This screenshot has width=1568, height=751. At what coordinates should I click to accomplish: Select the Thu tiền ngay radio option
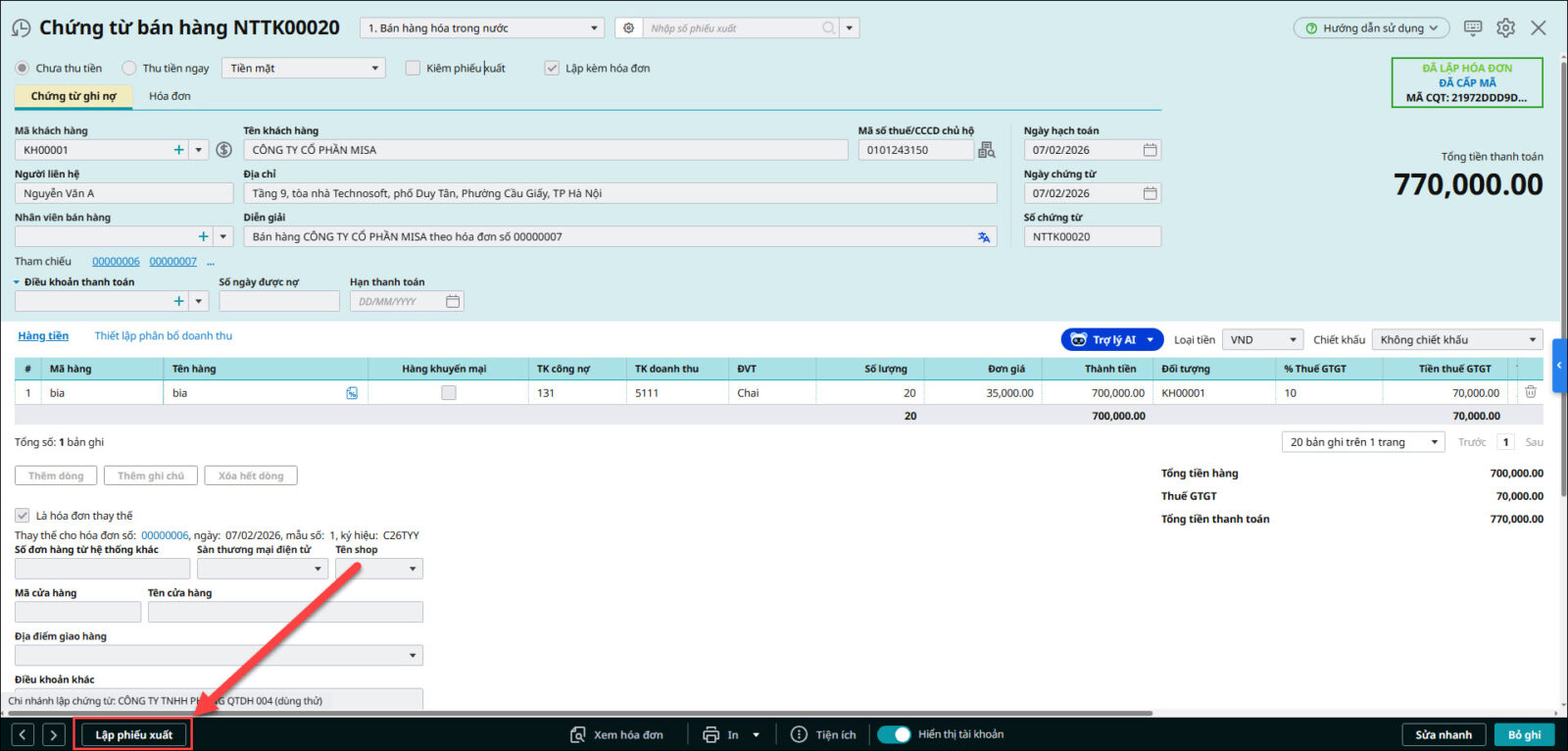pos(129,69)
